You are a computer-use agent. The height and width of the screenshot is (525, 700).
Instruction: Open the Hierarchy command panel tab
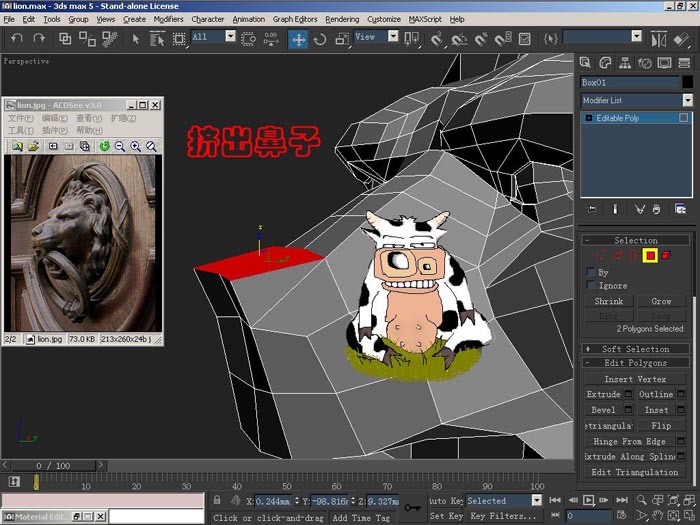(x=625, y=62)
